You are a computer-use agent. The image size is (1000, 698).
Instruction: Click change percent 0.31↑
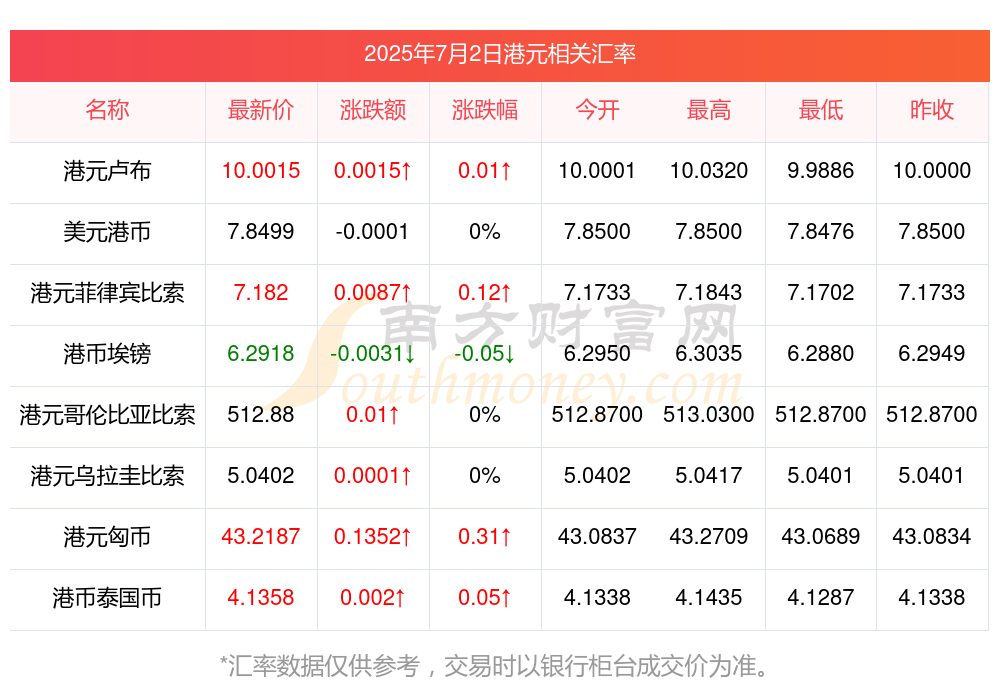pyautogui.click(x=485, y=537)
